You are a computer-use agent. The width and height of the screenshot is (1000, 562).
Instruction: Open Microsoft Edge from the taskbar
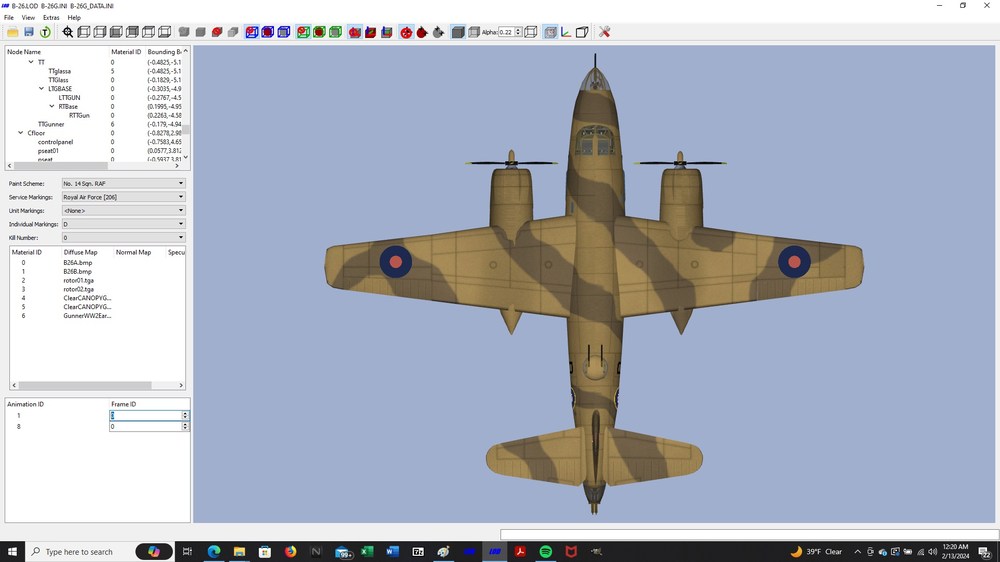(x=214, y=552)
